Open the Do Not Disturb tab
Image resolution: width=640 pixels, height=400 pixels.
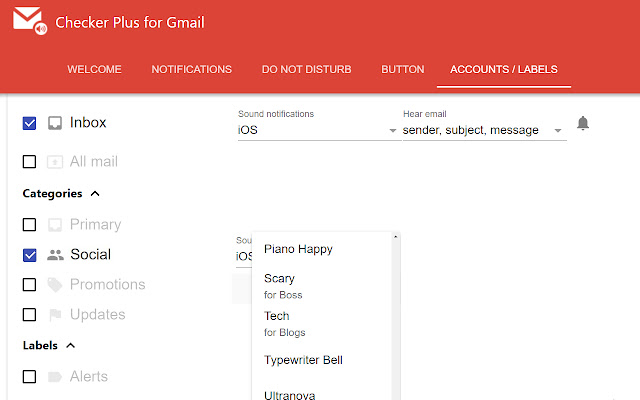[306, 69]
